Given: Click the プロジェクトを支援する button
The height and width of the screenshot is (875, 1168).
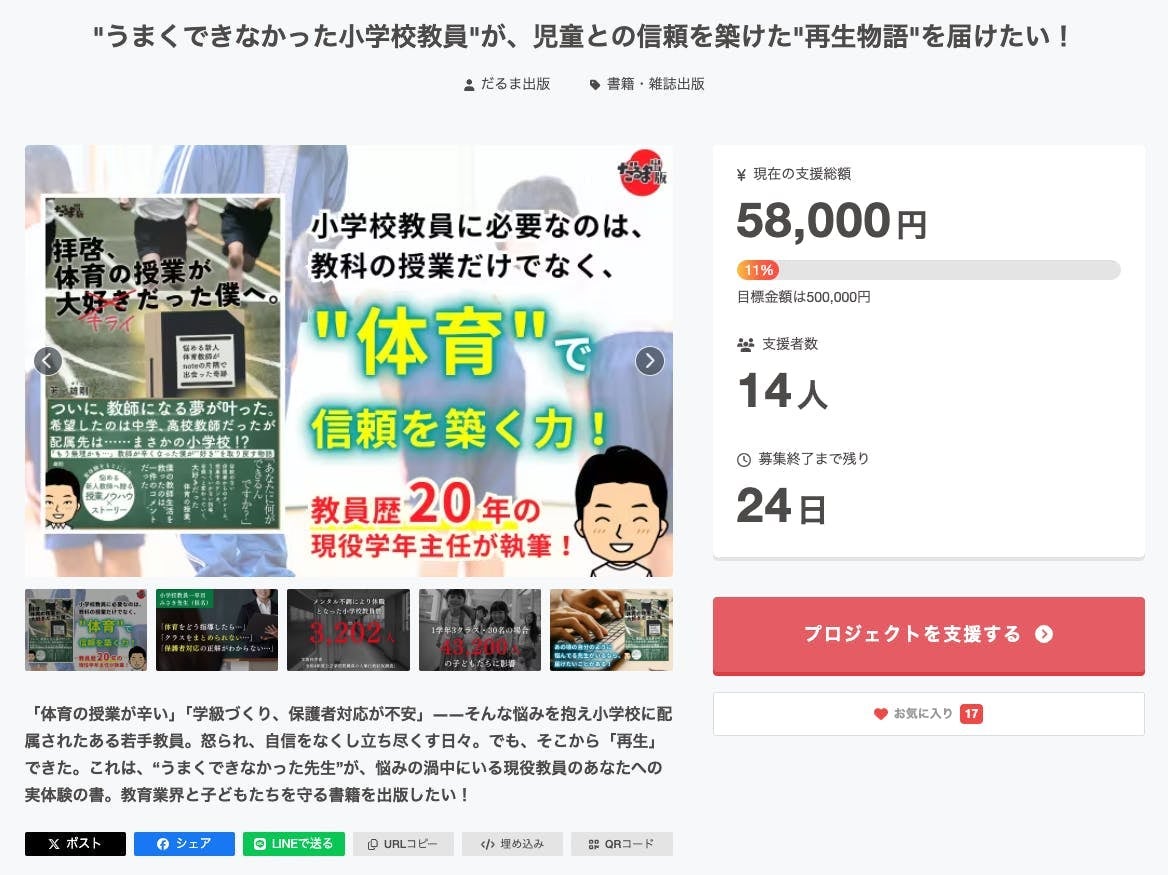Looking at the screenshot, I should point(928,635).
